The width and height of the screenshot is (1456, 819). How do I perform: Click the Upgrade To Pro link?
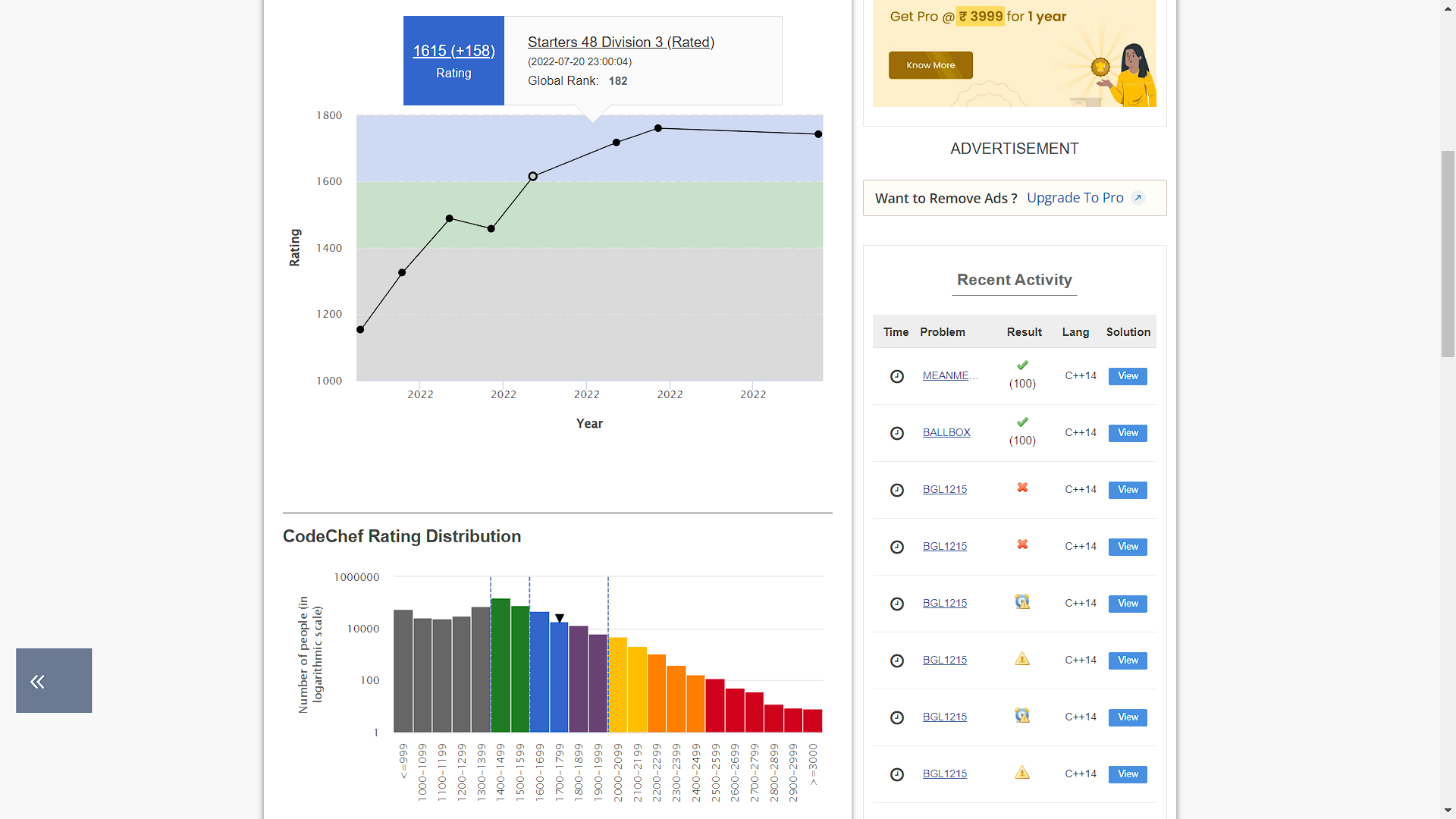point(1075,198)
